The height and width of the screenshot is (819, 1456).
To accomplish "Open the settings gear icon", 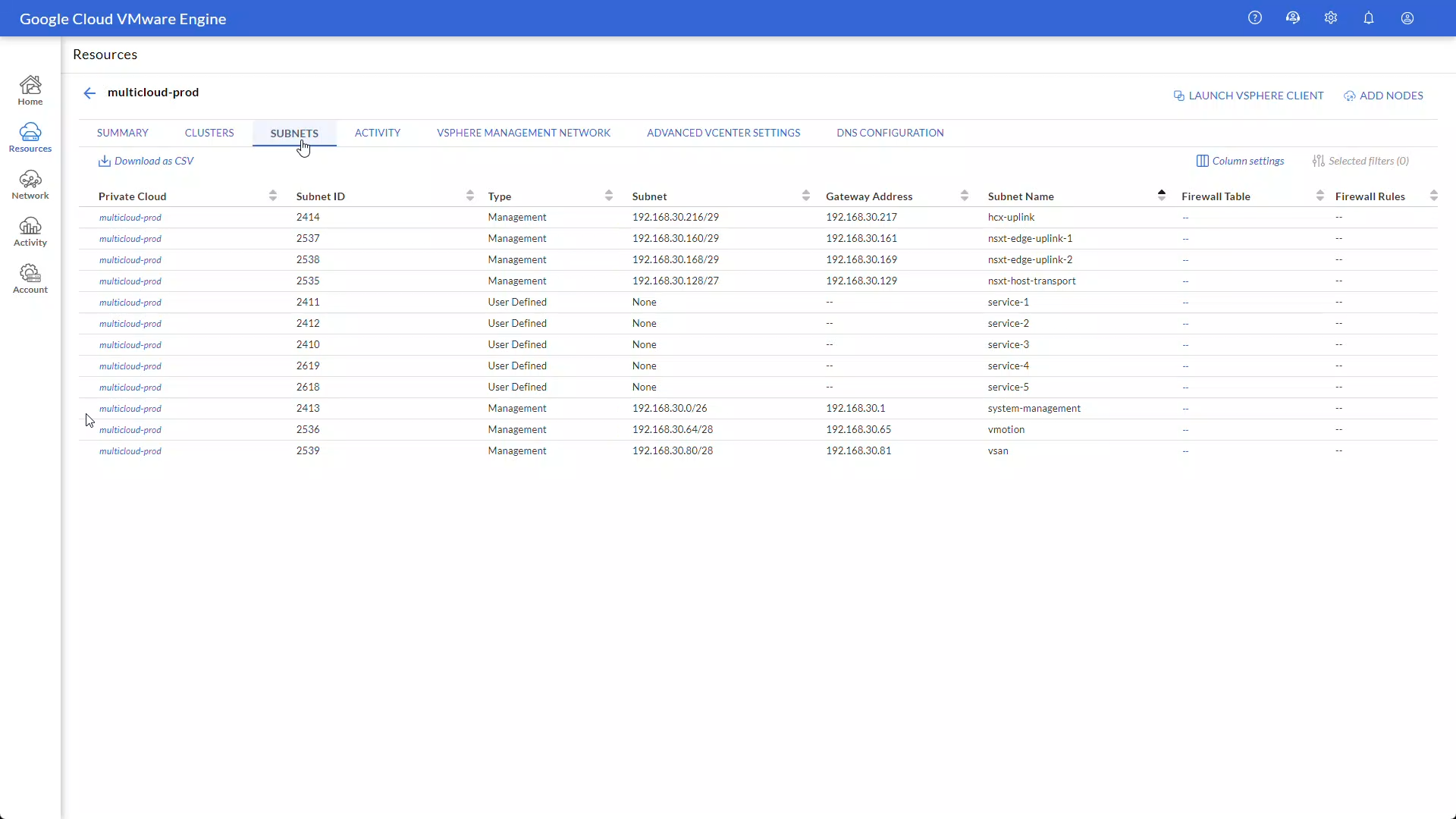I will click(1331, 18).
